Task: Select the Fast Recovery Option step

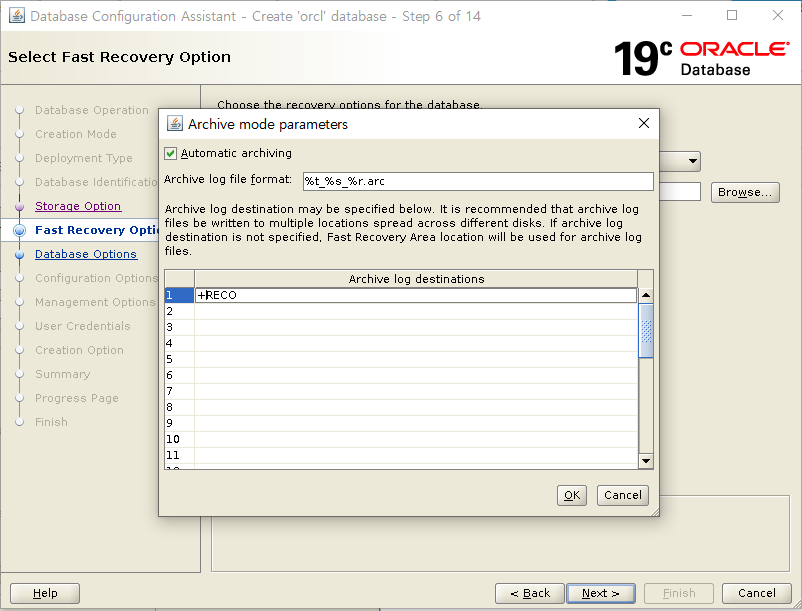Action: pos(96,230)
